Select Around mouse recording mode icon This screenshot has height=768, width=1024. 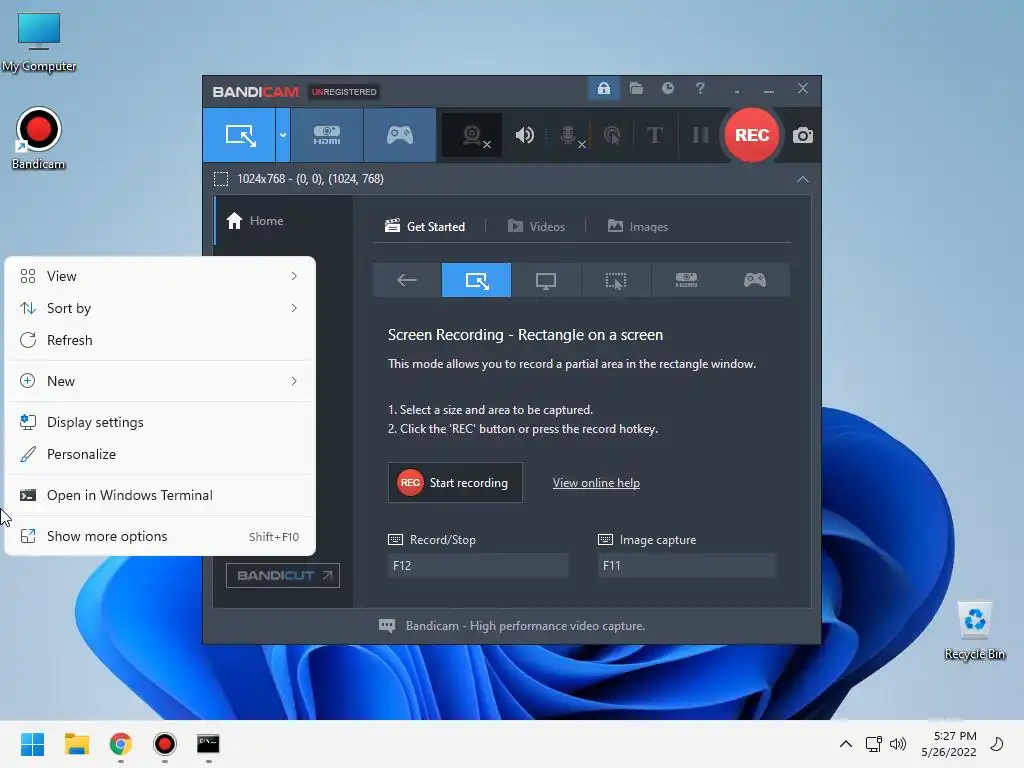point(615,280)
